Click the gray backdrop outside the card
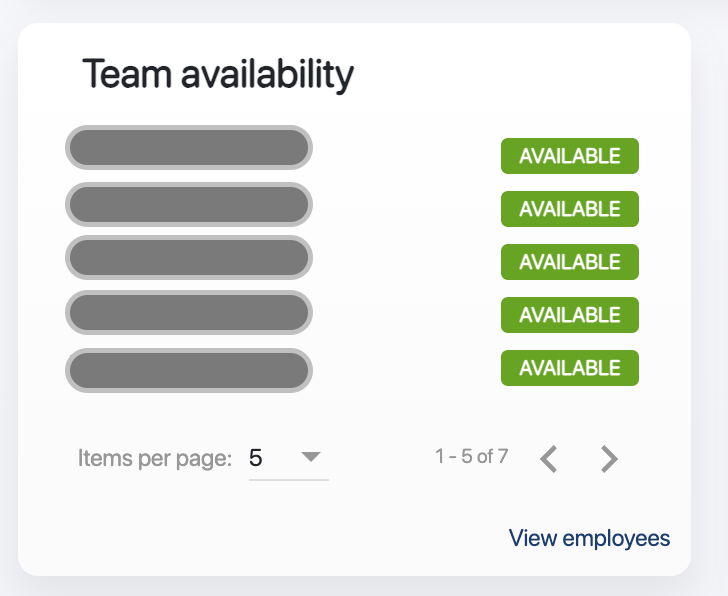Image resolution: width=728 pixels, height=596 pixels. [709, 300]
